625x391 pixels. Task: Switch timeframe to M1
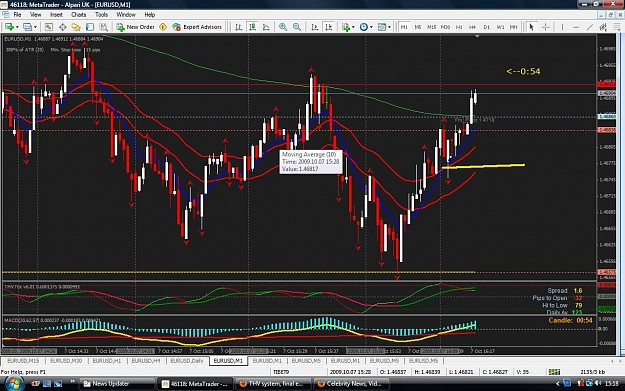404,27
